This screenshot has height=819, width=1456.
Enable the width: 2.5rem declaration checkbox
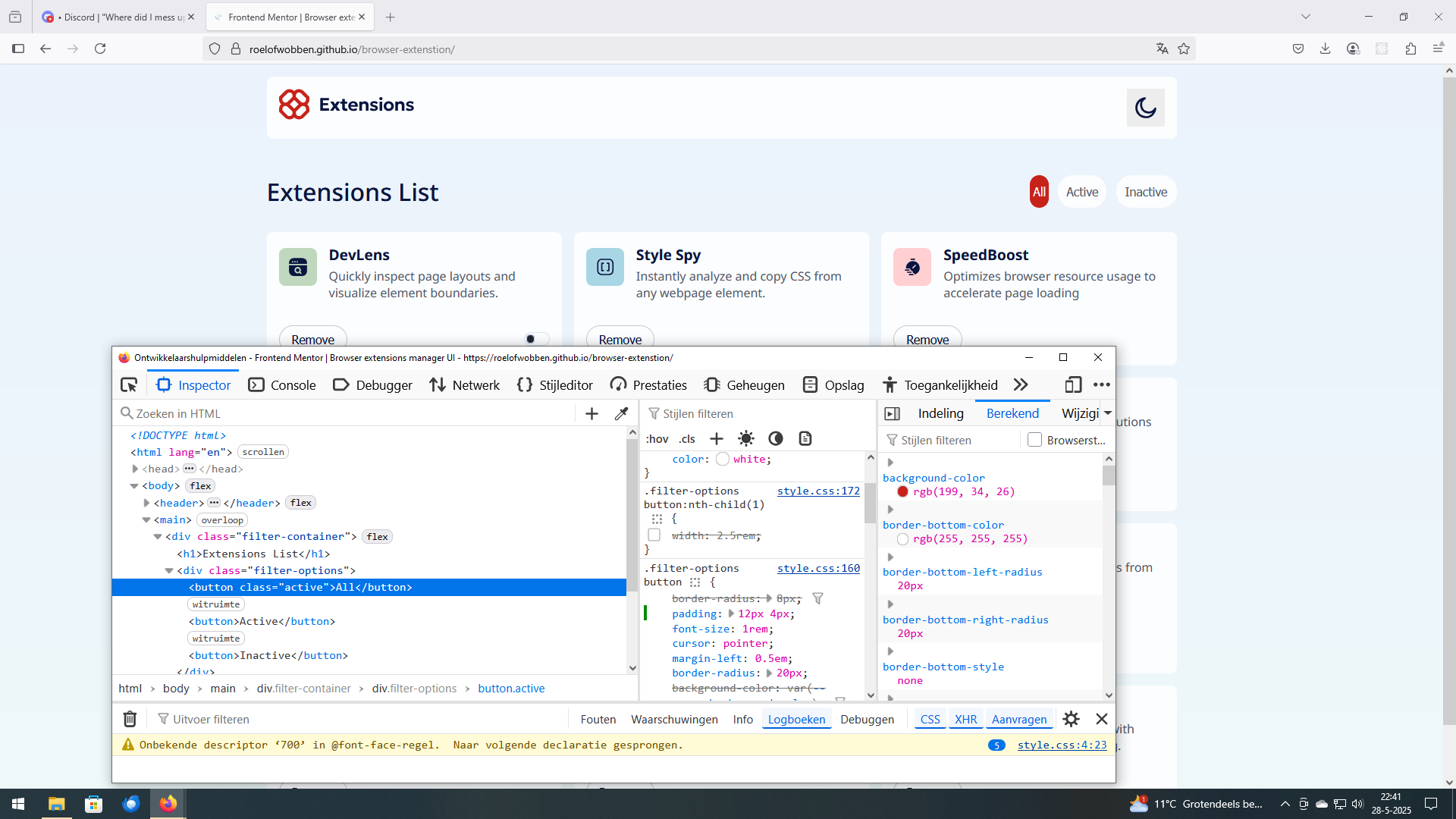point(654,535)
